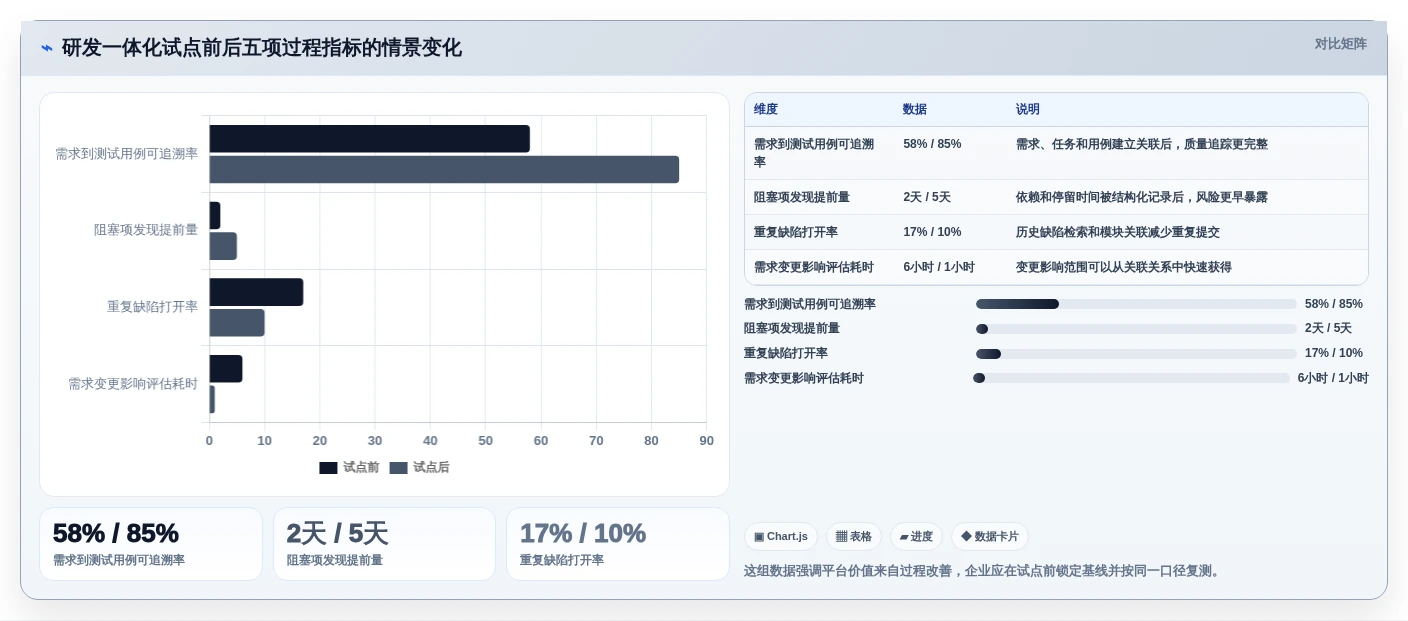
Task: Click table row label 重复缺陷打开率
Action: (796, 232)
